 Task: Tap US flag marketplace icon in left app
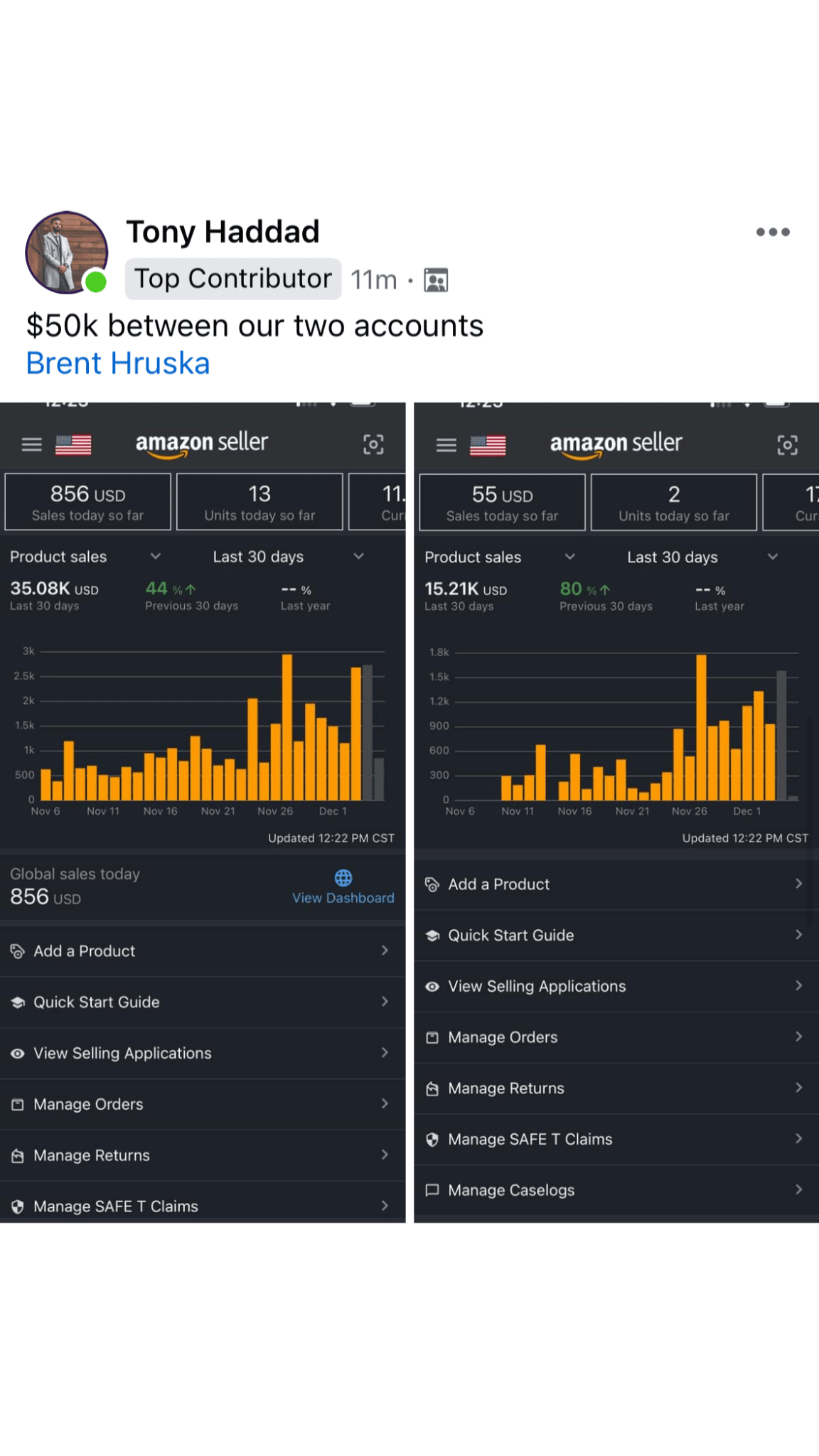73,445
